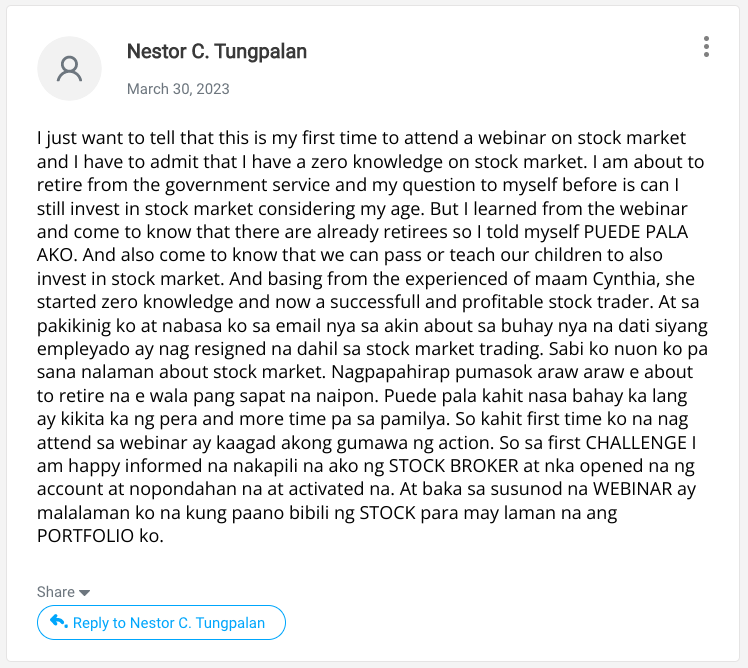Expand the Share dropdown caret
This screenshot has width=748, height=668.
coord(84,593)
